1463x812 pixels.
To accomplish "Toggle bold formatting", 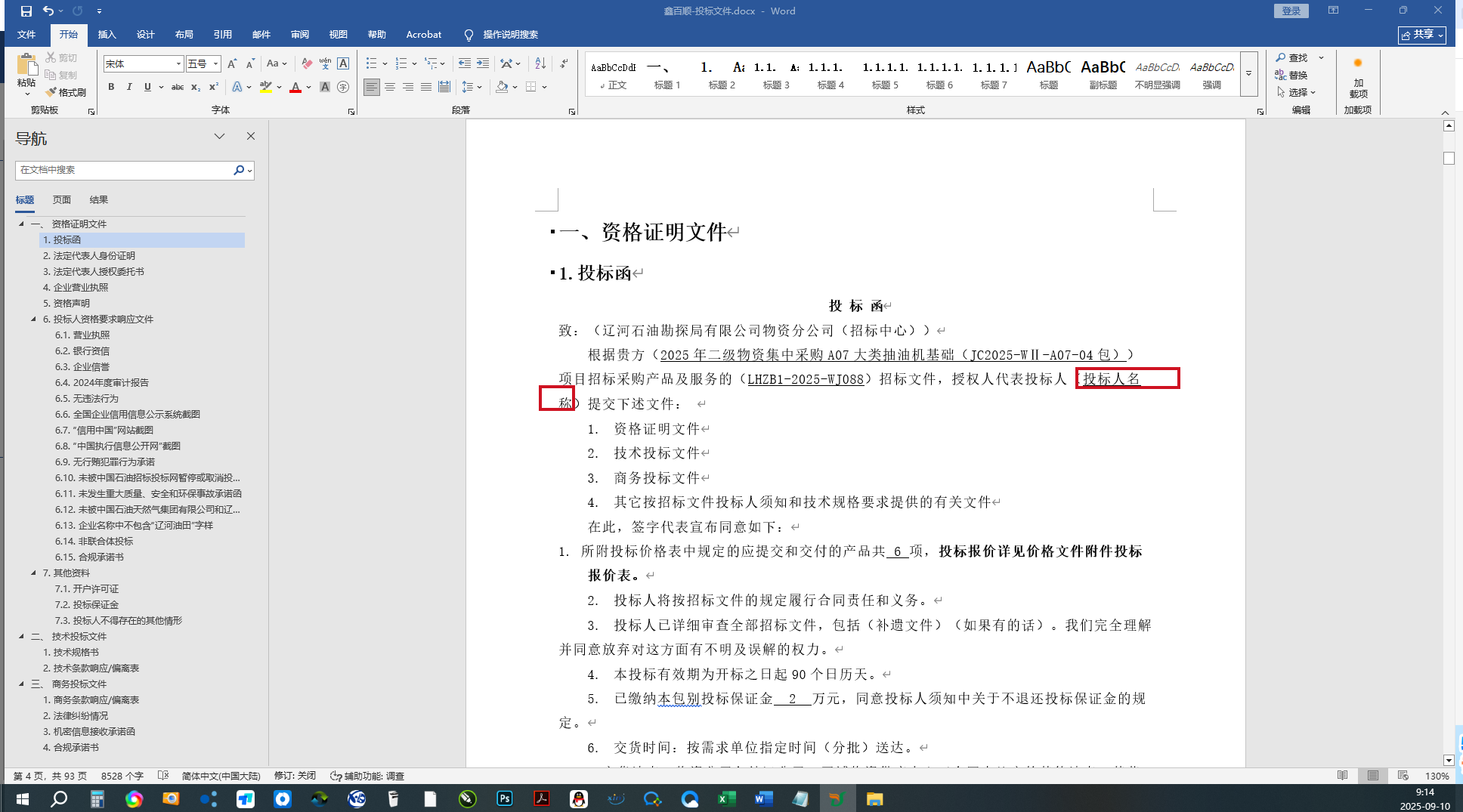I will (111, 87).
